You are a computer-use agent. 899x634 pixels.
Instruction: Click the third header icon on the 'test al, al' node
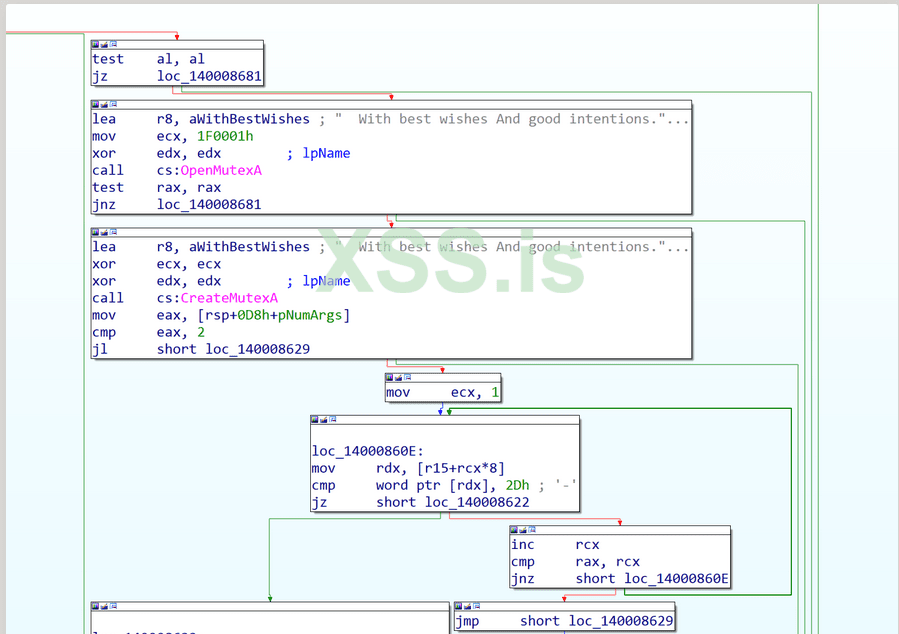point(114,44)
